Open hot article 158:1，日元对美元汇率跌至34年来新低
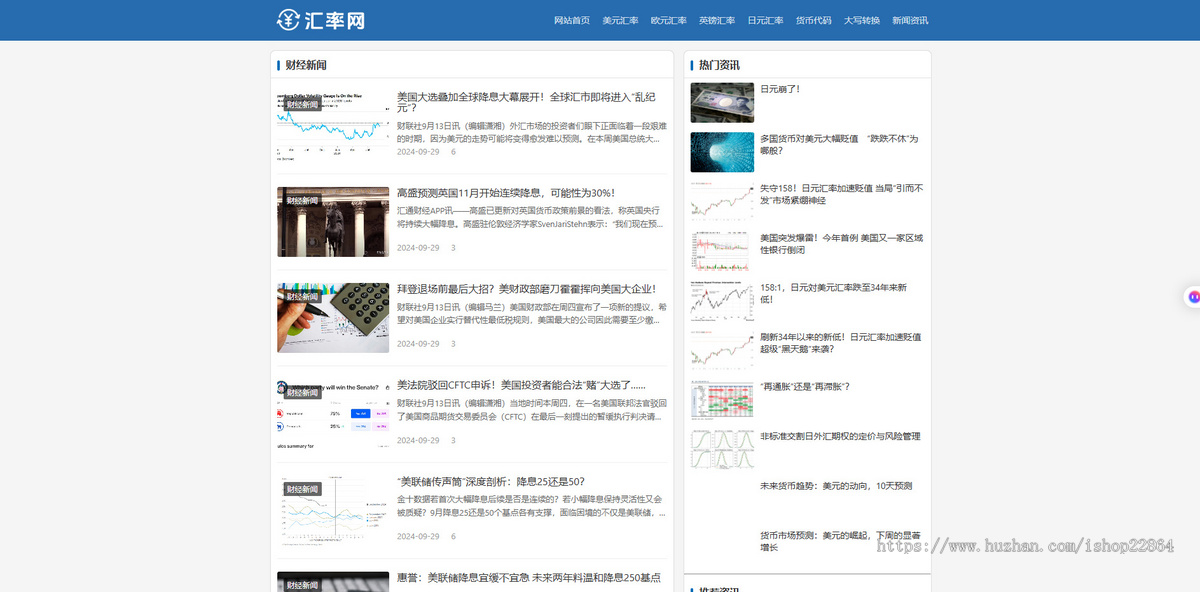1200x592 pixels. [833, 293]
